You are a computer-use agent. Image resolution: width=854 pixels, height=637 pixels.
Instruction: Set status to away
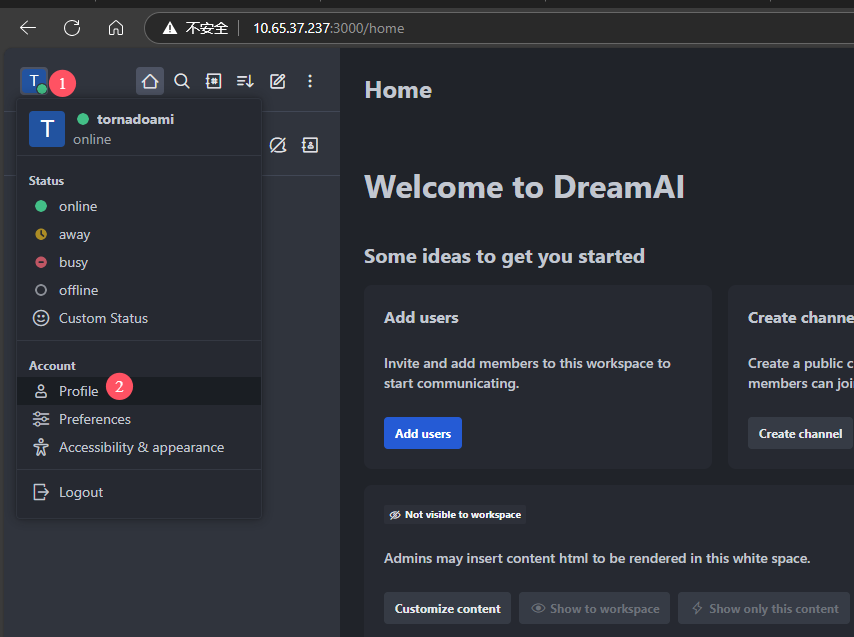click(139, 235)
